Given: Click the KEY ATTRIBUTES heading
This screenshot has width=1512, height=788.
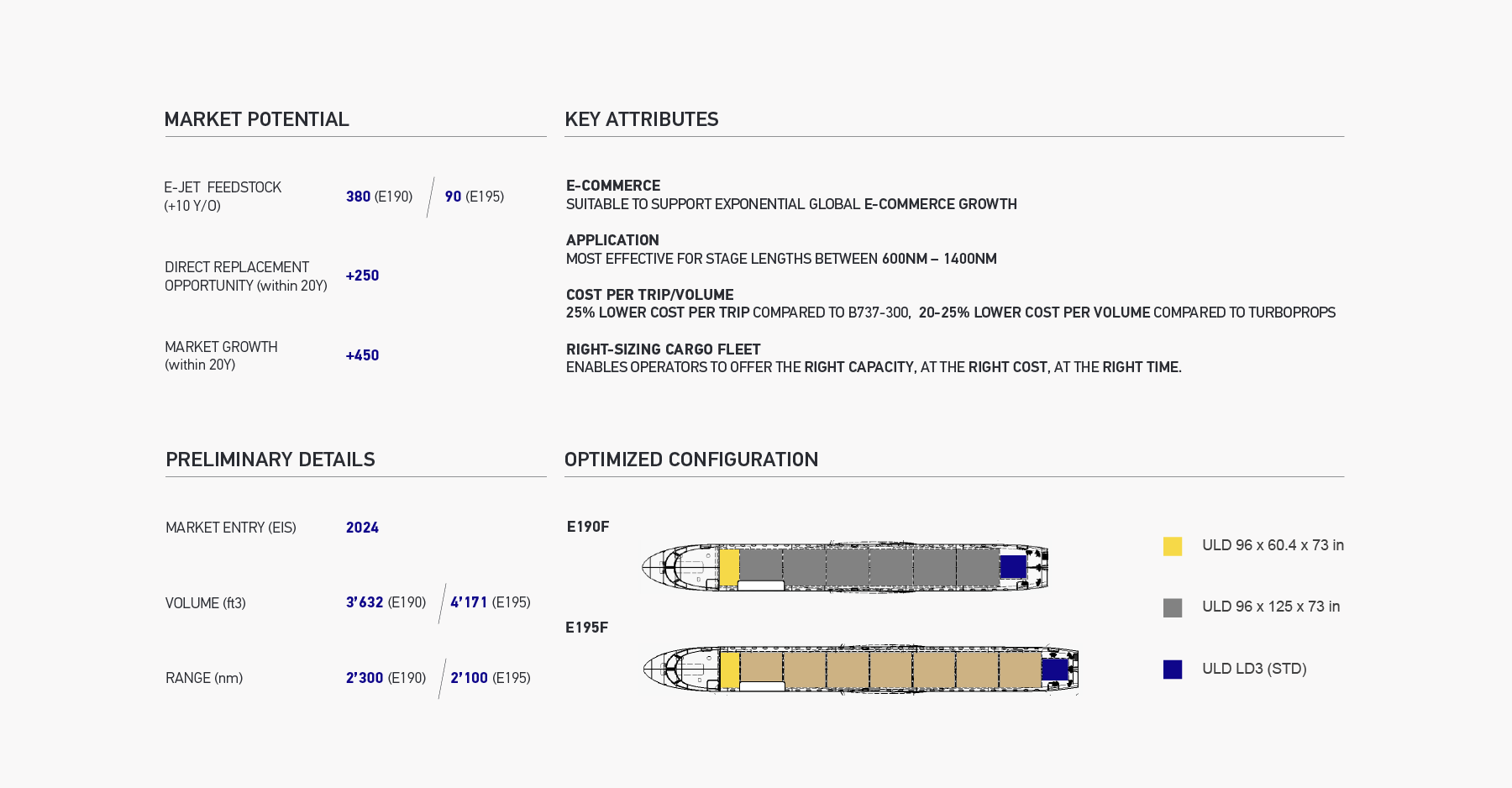Looking at the screenshot, I should pyautogui.click(x=642, y=119).
